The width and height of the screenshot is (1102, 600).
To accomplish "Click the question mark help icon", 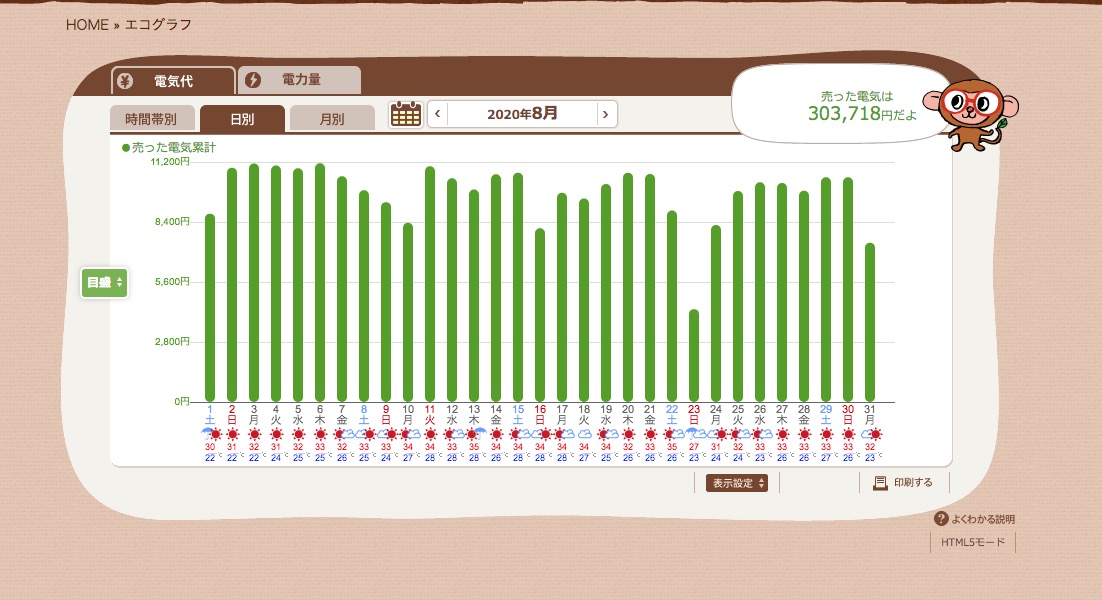I will click(941, 519).
